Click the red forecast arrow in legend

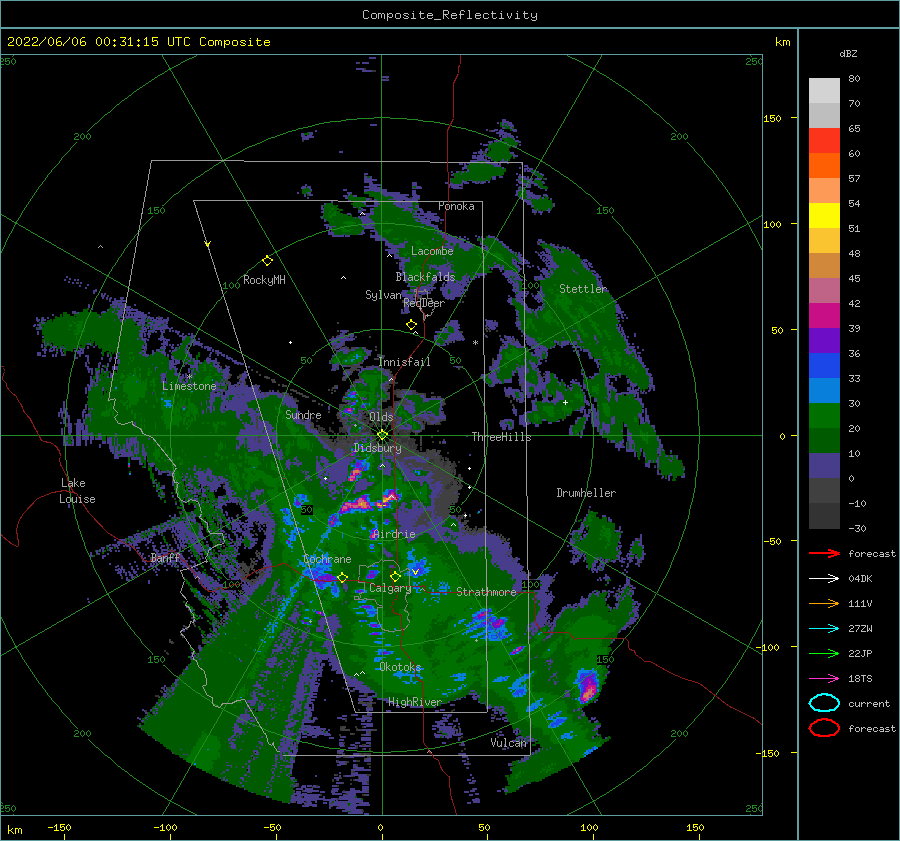point(824,553)
